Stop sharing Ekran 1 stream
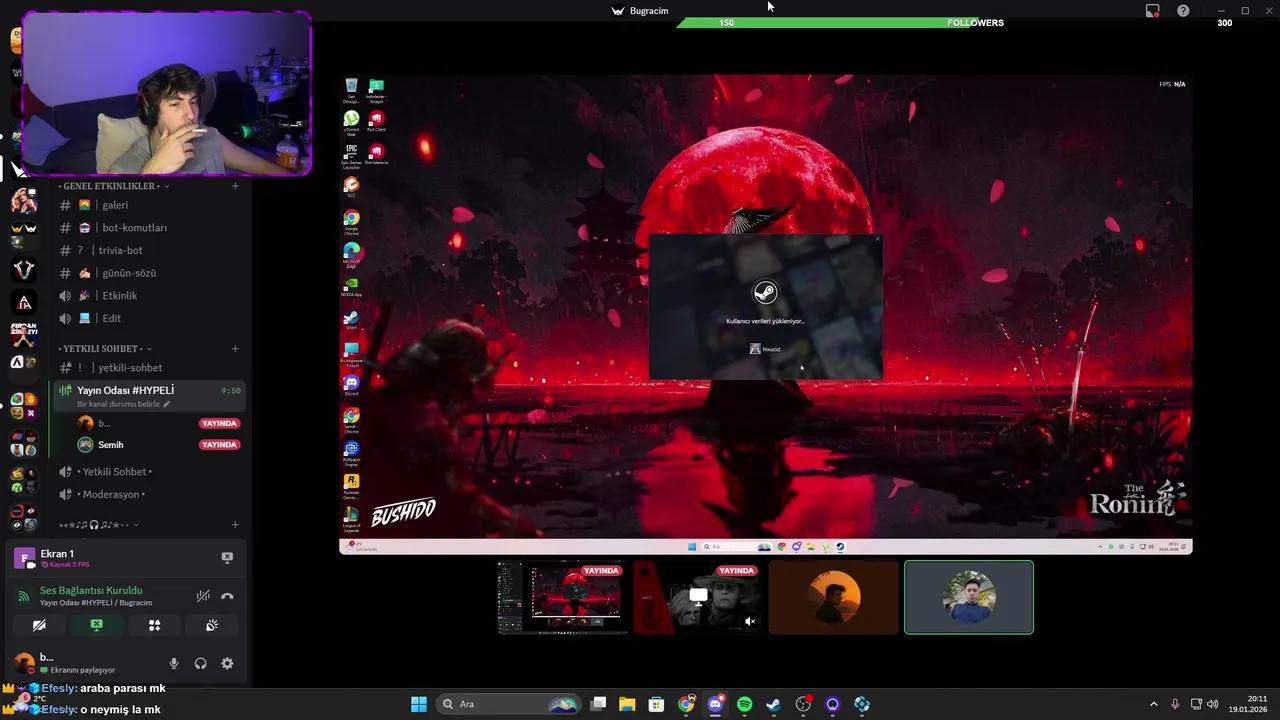1280x720 pixels. [227, 557]
